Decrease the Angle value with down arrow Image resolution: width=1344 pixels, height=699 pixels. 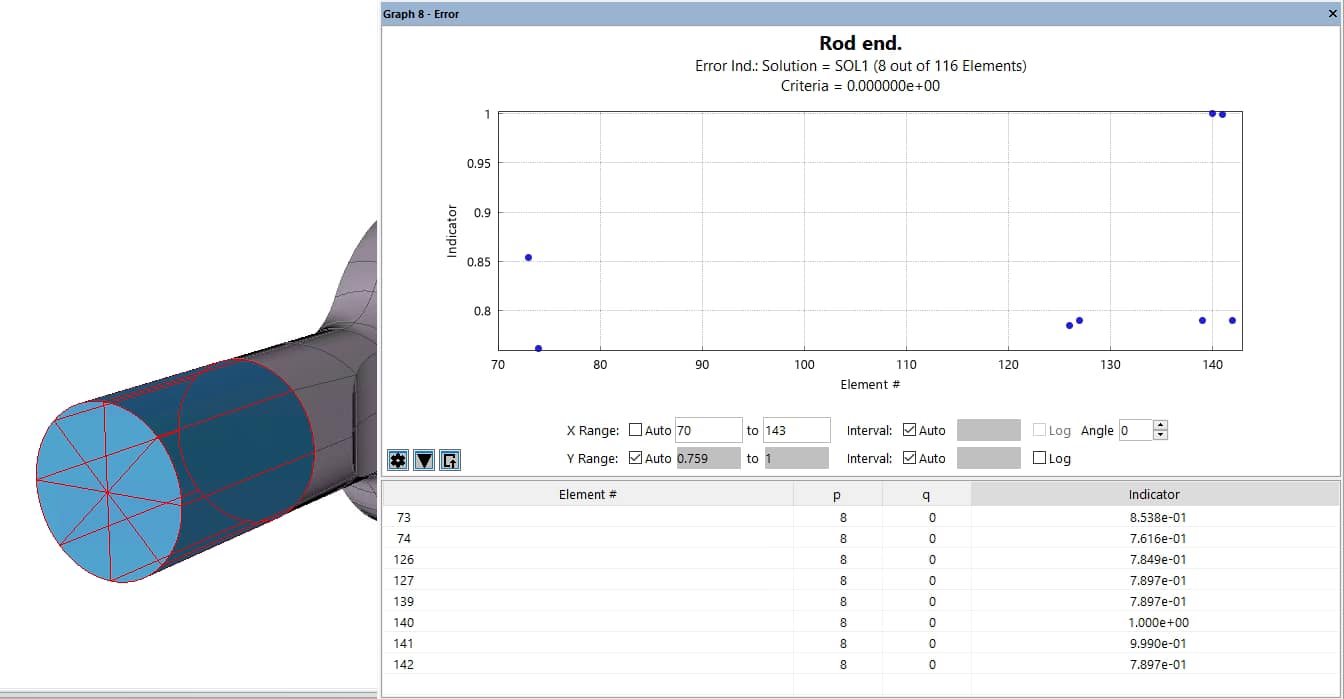click(x=1160, y=435)
